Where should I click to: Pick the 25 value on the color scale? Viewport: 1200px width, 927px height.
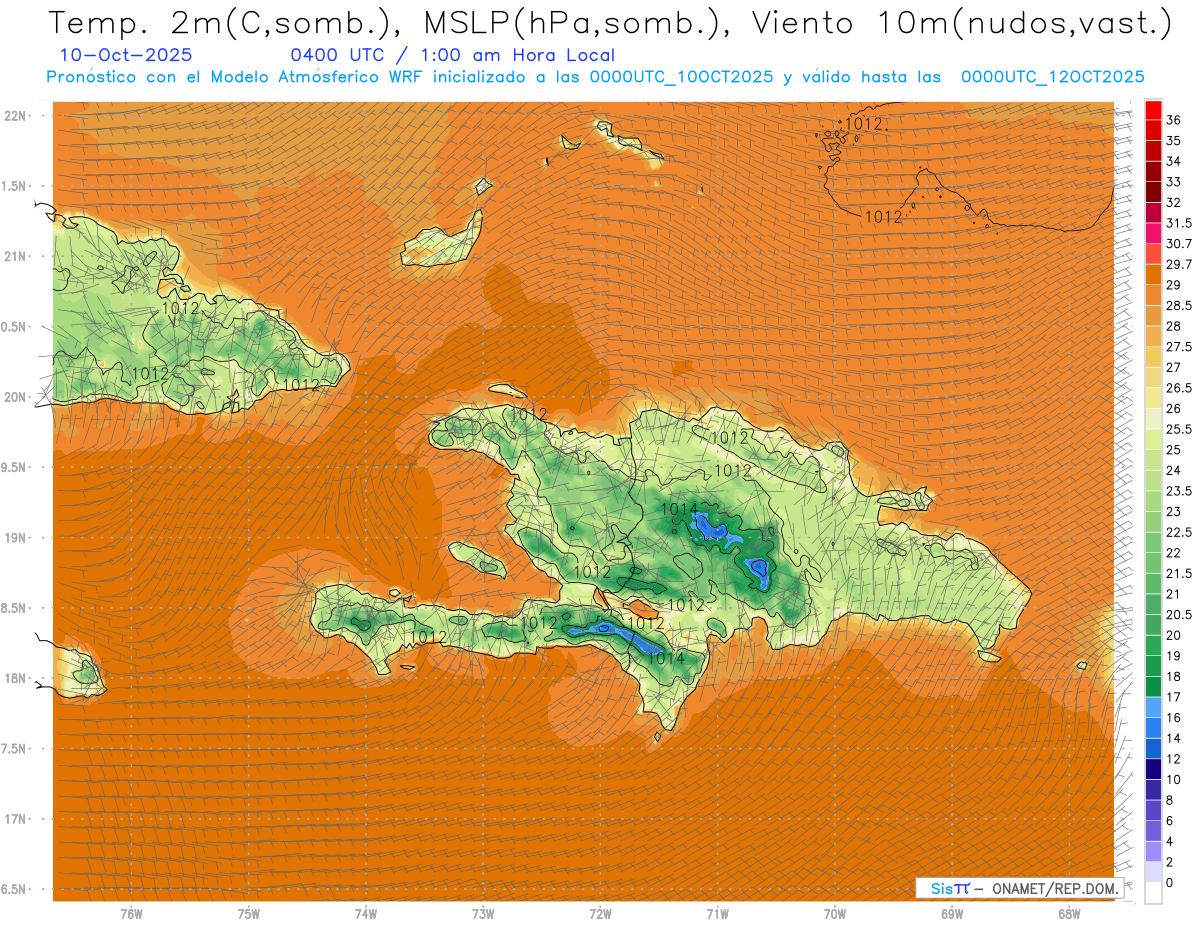(1174, 449)
